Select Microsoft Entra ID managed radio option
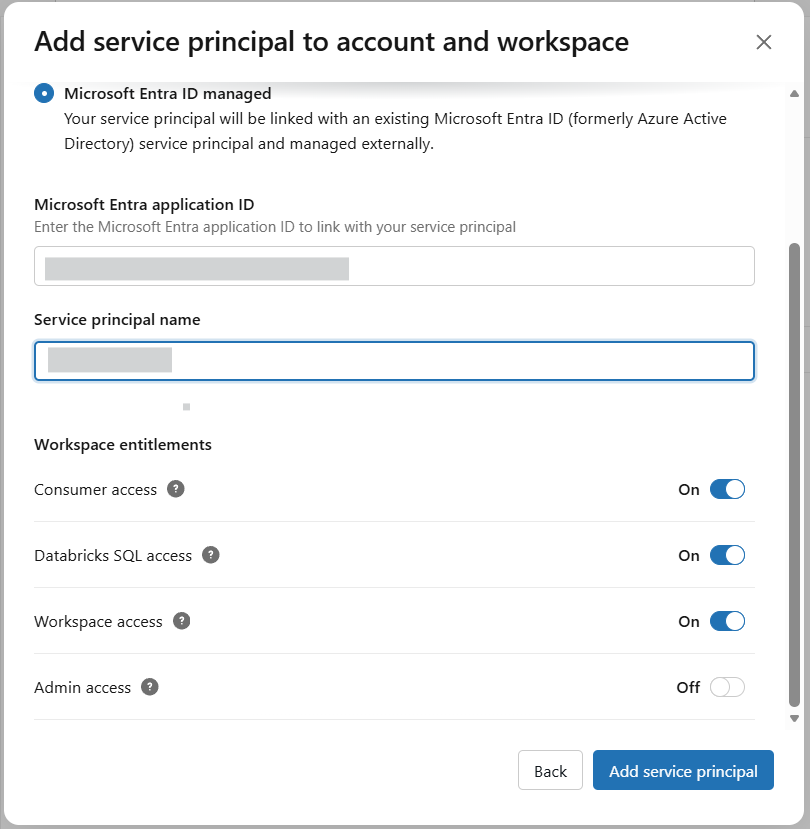Image resolution: width=810 pixels, height=829 pixels. 44,94
